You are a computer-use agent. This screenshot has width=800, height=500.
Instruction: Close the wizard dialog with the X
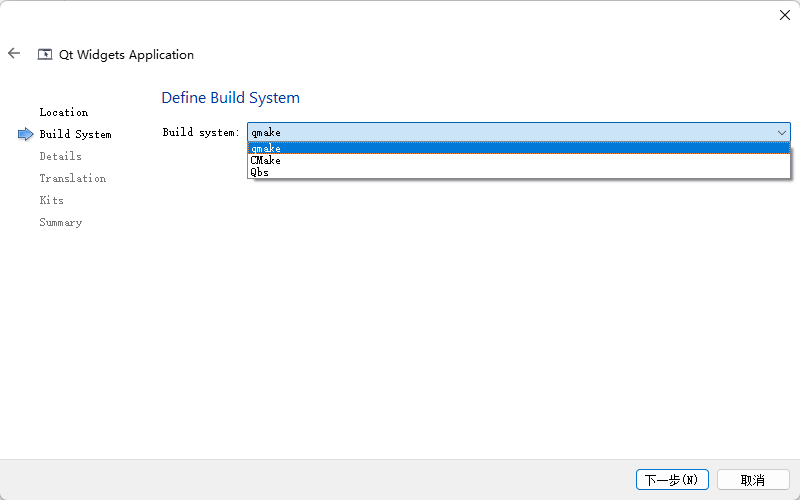(784, 15)
